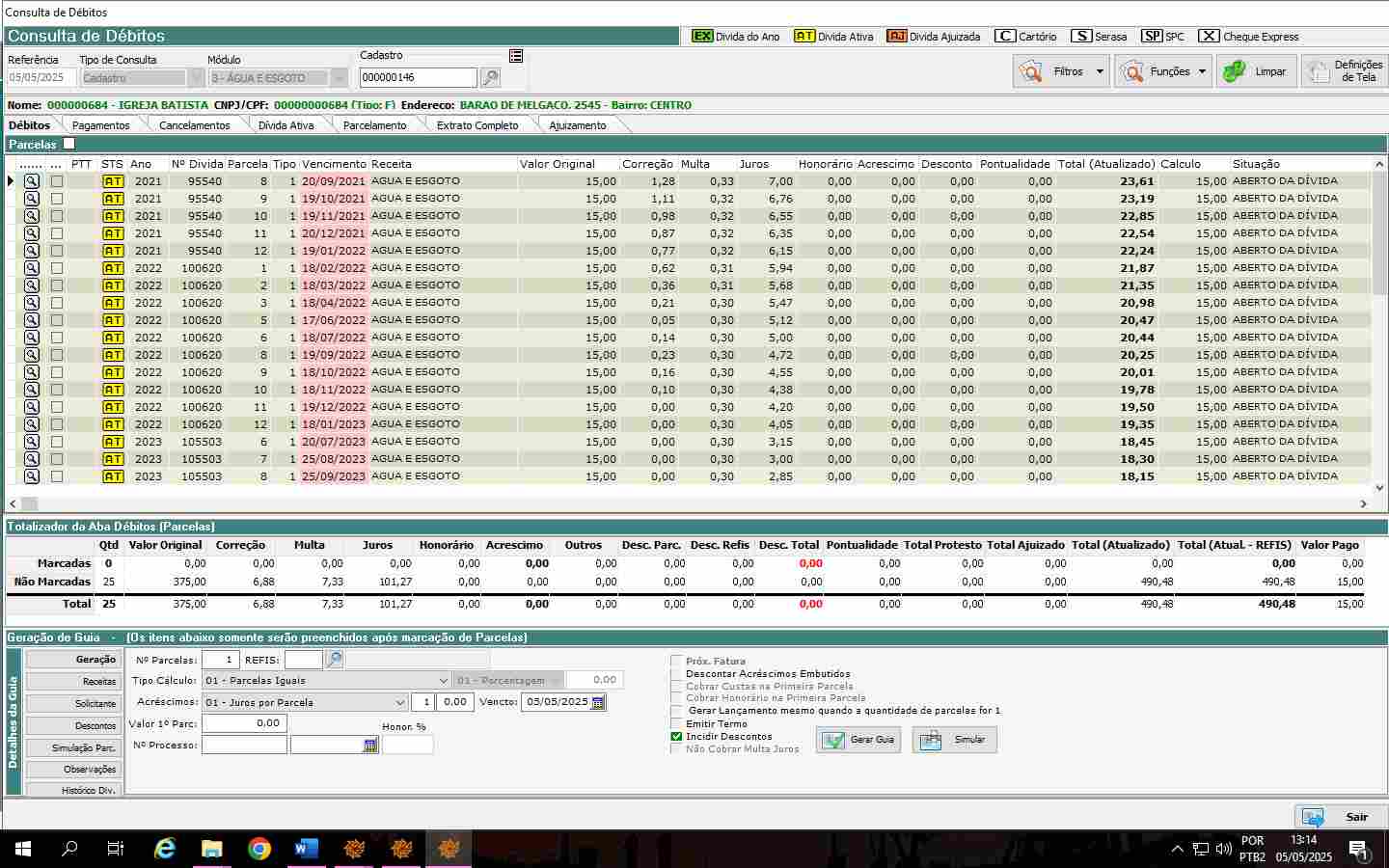Click the horizontal scrollbar right arrow of grid
The width and height of the screenshot is (1389, 868).
click(1363, 504)
